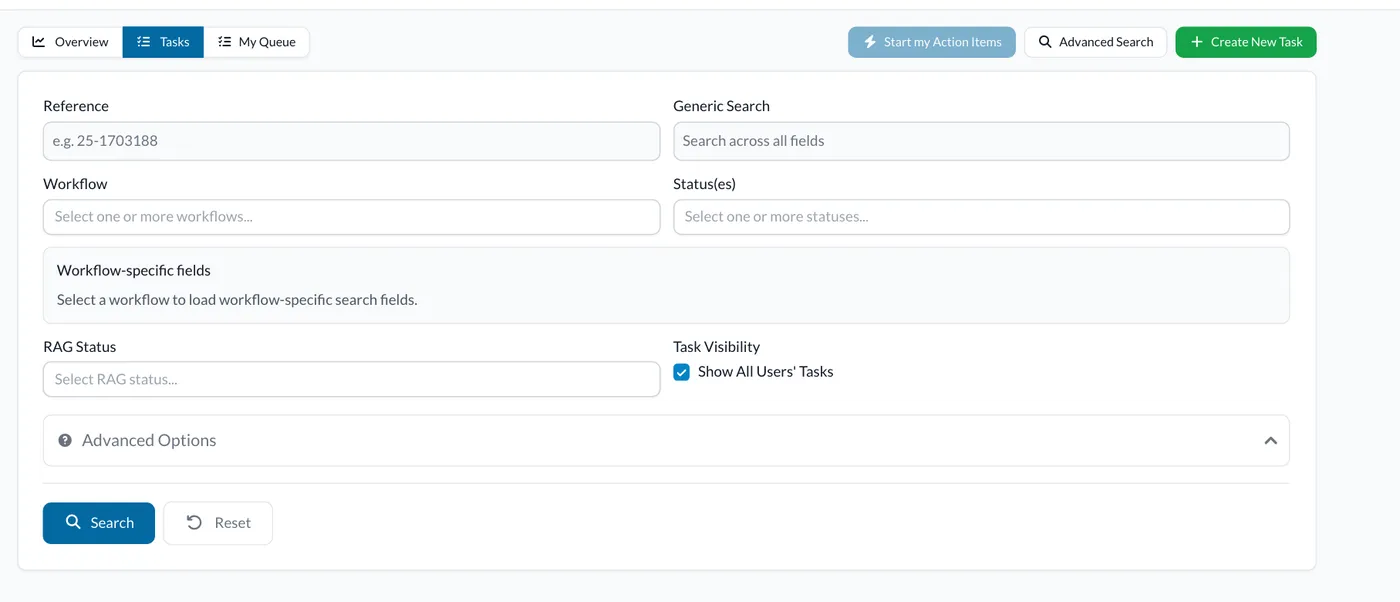Image resolution: width=1400 pixels, height=602 pixels.
Task: Click the Advanced Options help icon
Action: pos(65,441)
